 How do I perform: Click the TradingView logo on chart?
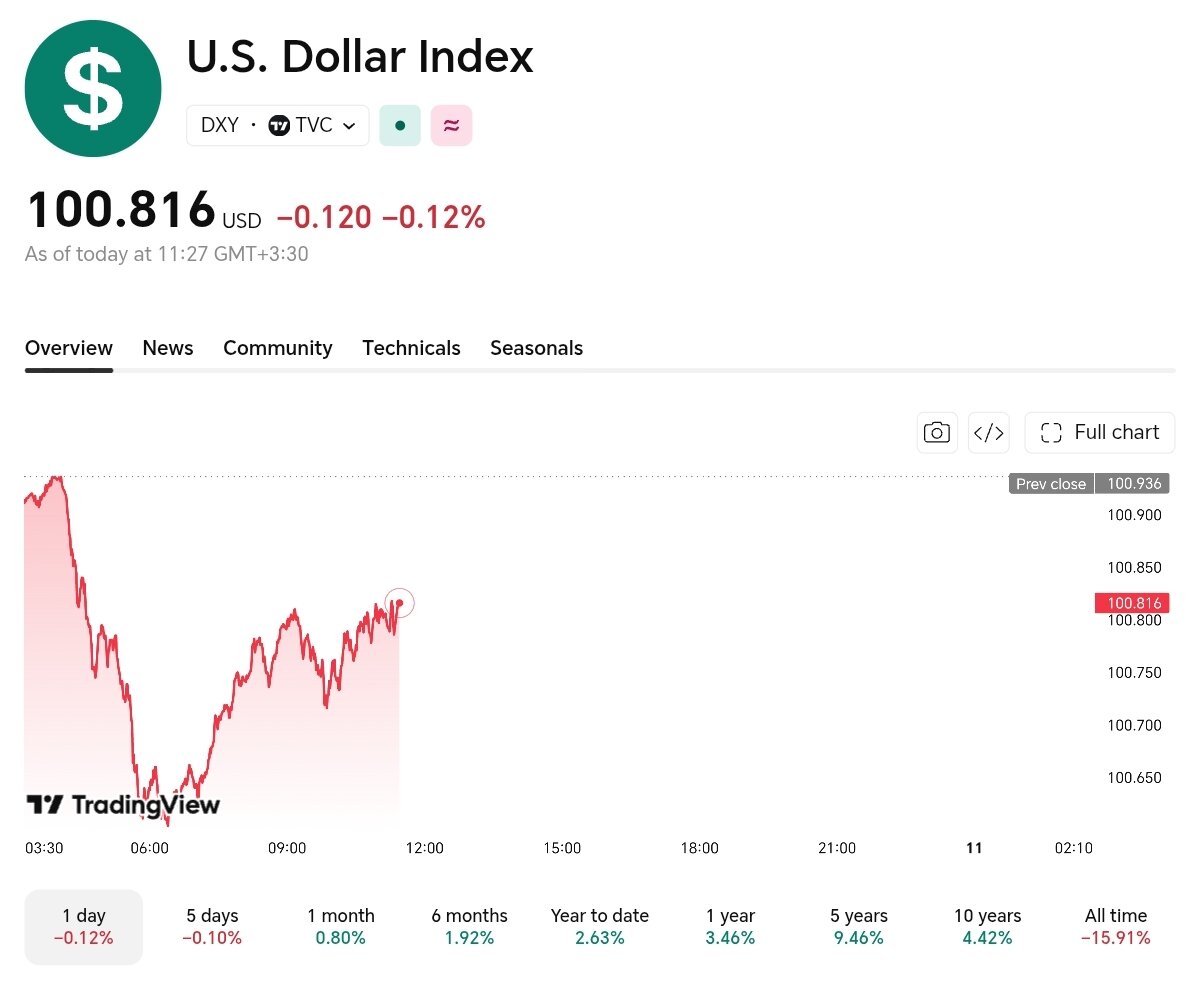123,805
